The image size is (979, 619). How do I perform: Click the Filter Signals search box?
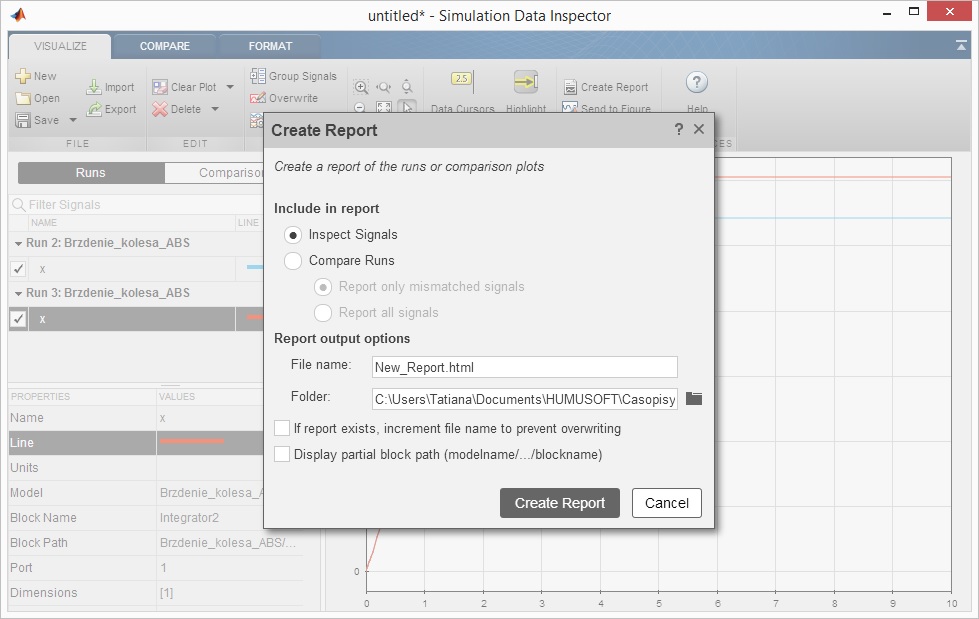[x=137, y=205]
